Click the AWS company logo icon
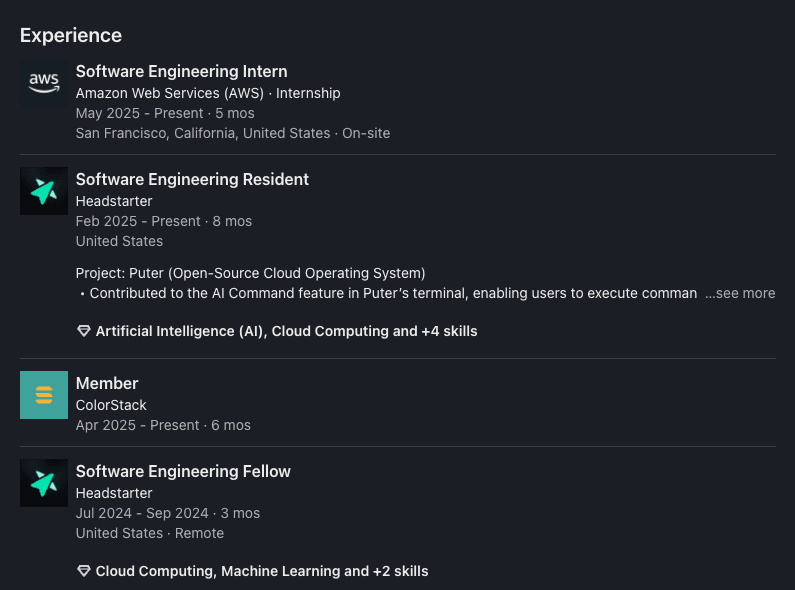Screen dimensions: 795x590 (x=44, y=84)
